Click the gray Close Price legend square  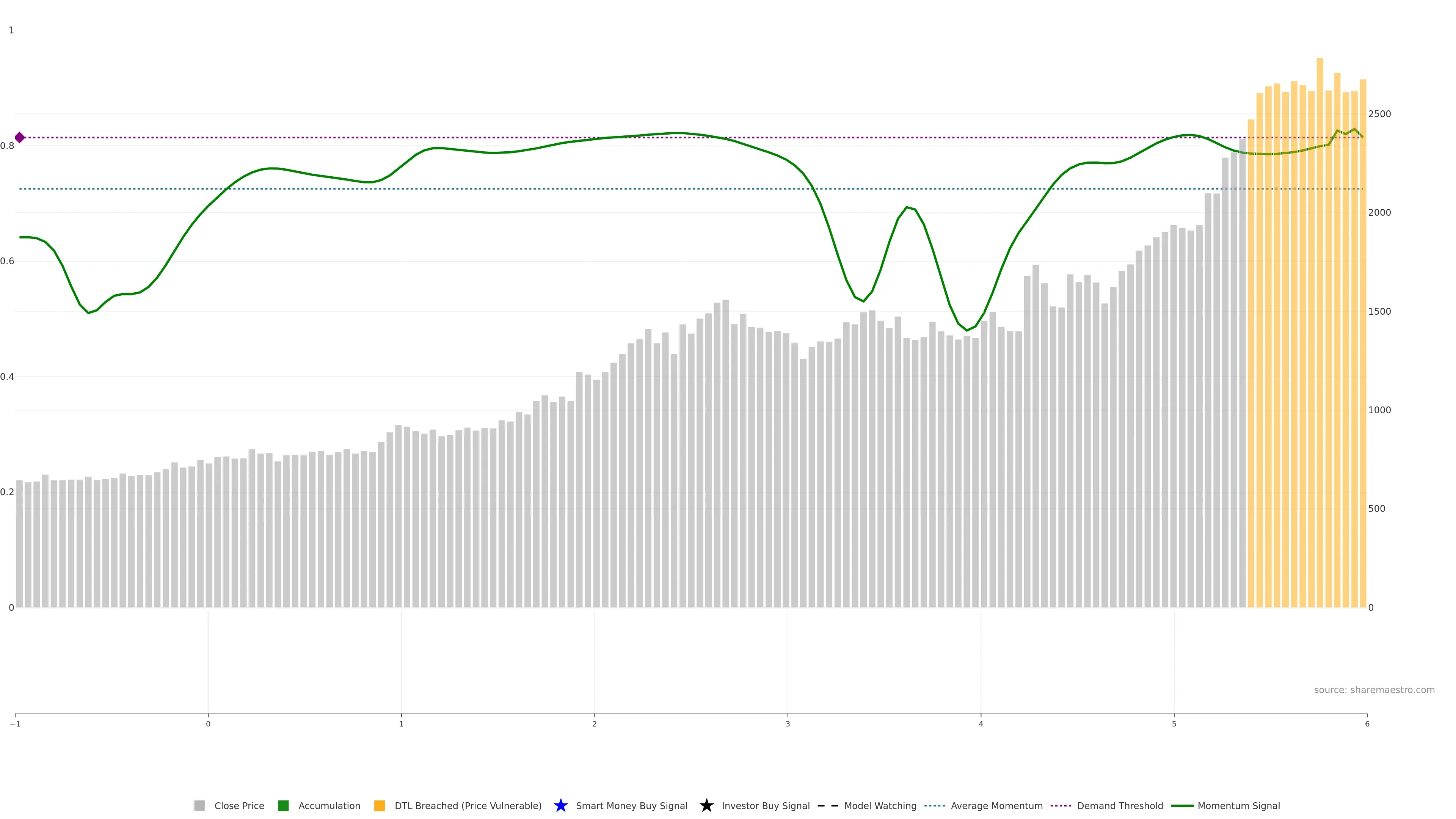199,805
